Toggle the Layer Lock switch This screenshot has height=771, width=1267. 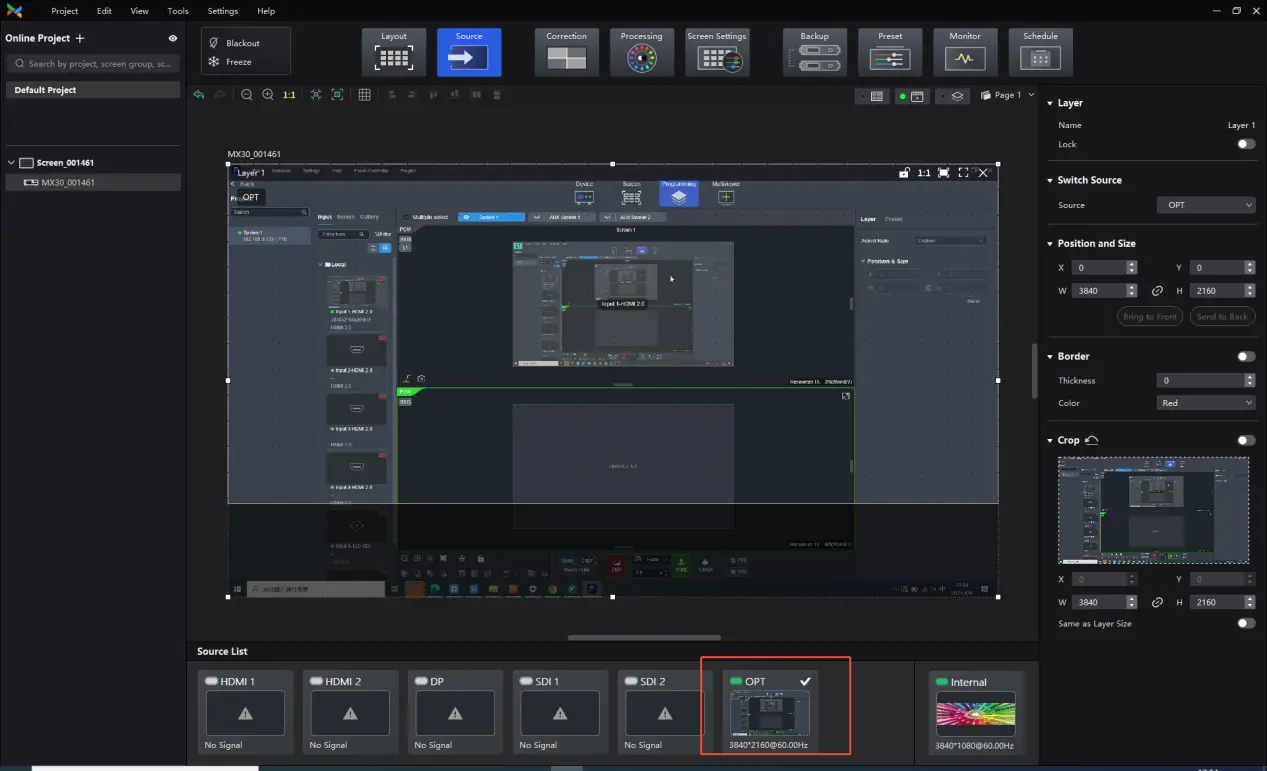[x=1245, y=144]
